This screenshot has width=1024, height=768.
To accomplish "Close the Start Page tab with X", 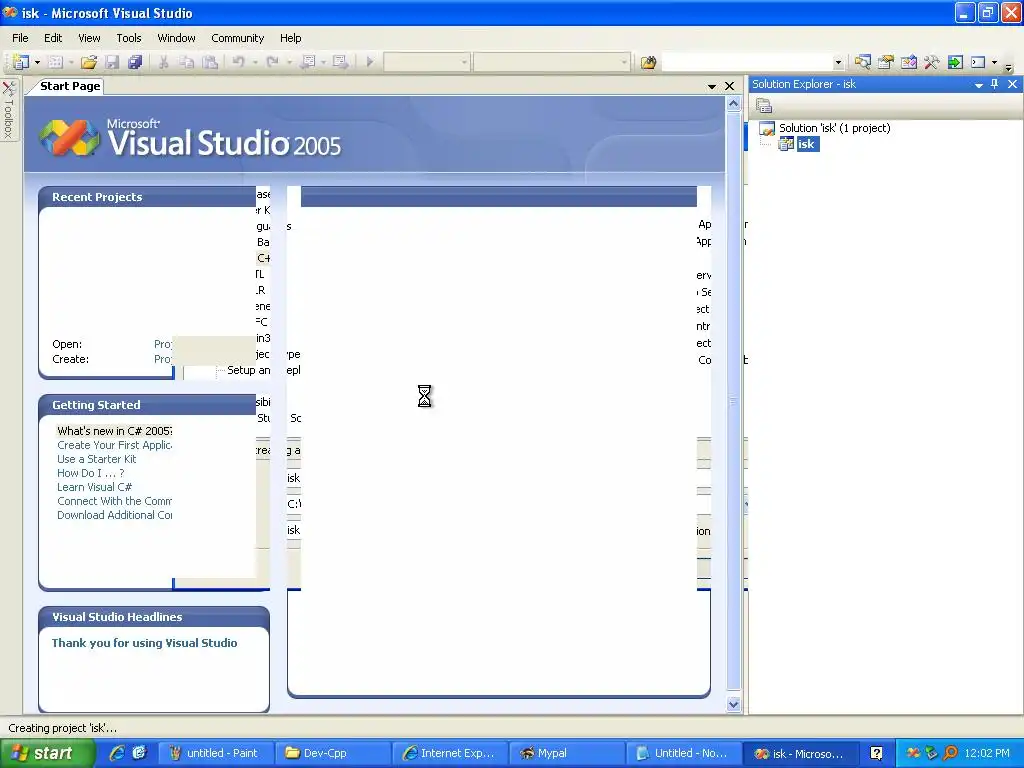I will pyautogui.click(x=729, y=86).
